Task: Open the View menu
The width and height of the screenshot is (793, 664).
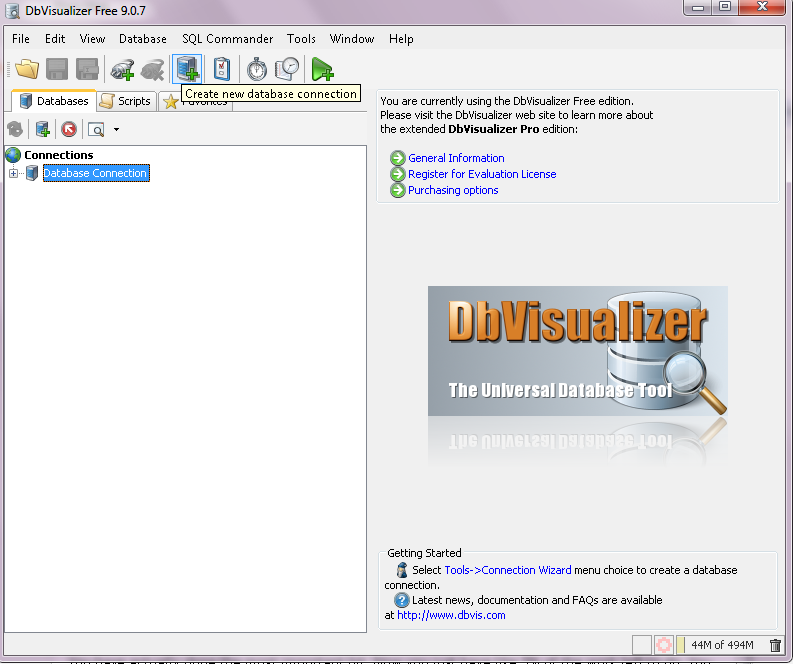Action: (x=92, y=39)
